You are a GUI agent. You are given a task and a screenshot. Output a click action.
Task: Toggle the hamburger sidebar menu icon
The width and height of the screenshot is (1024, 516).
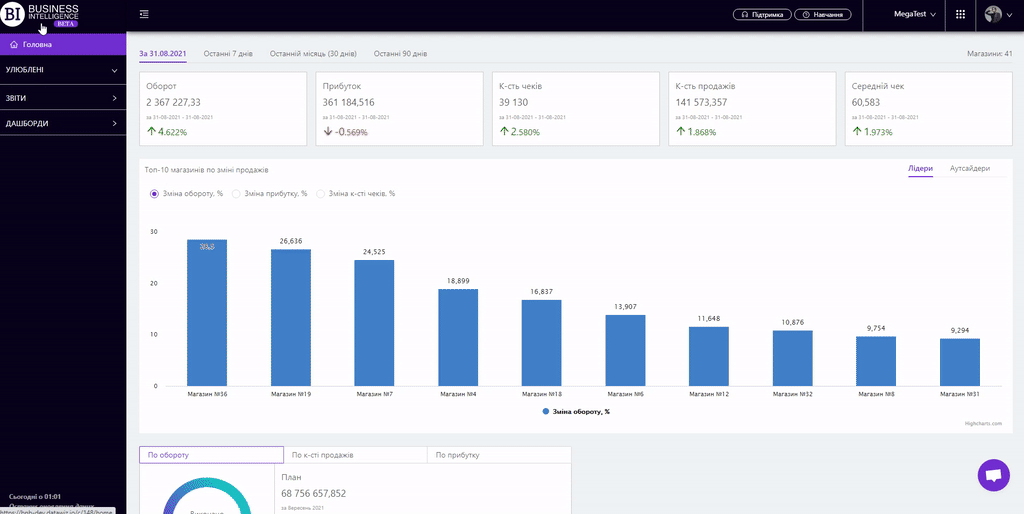(145, 14)
